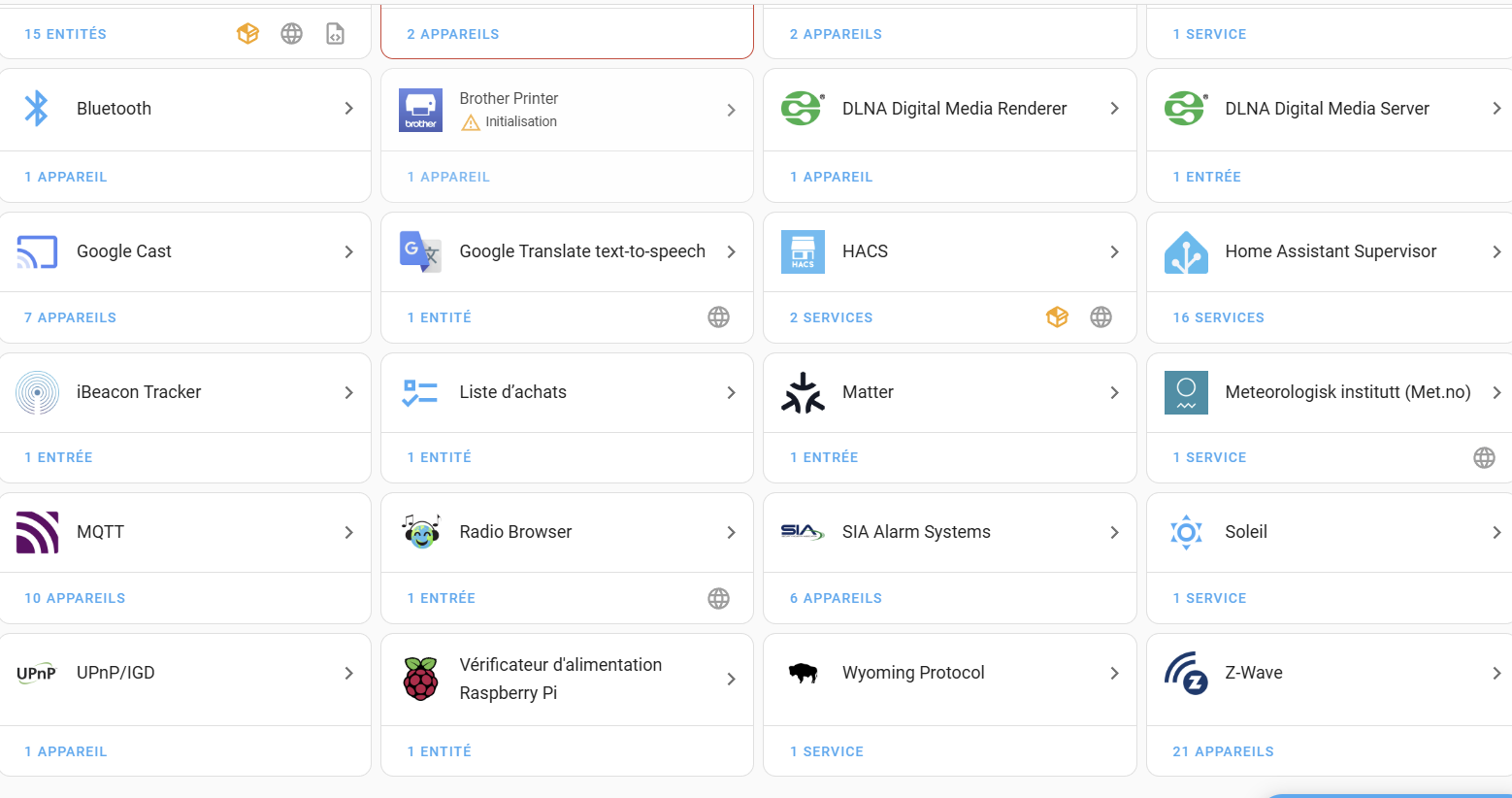Open 1 entrée link under iBeacon Tracker

pyautogui.click(x=58, y=457)
